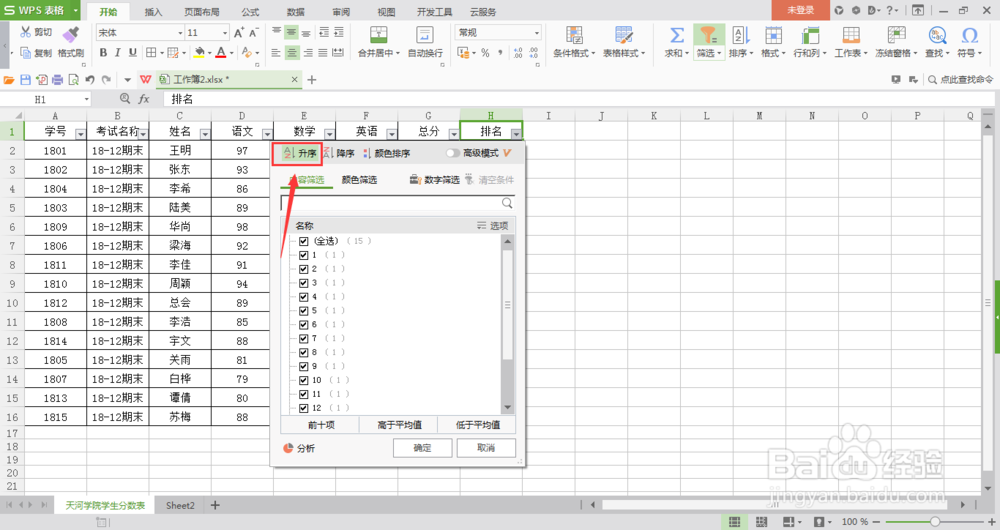
Task: Click the Print icon in quick toolbar
Action: (57, 80)
